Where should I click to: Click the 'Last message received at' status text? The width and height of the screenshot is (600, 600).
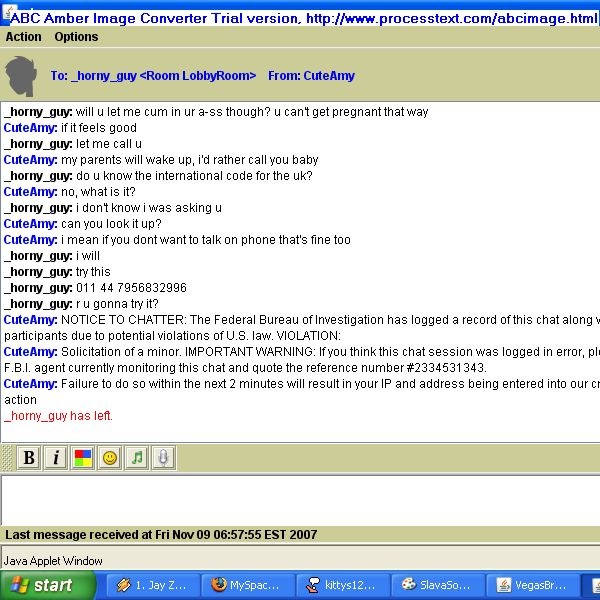(161, 535)
